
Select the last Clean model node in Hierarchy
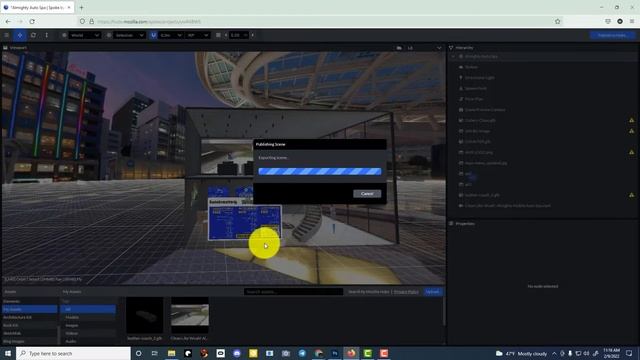pyautogui.click(x=504, y=206)
